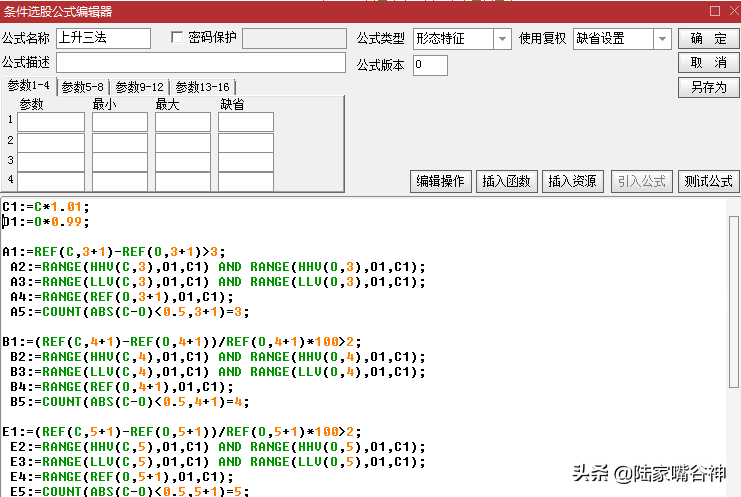Open the 参数13-16 tab
This screenshot has height=497, width=741.
click(x=202, y=87)
